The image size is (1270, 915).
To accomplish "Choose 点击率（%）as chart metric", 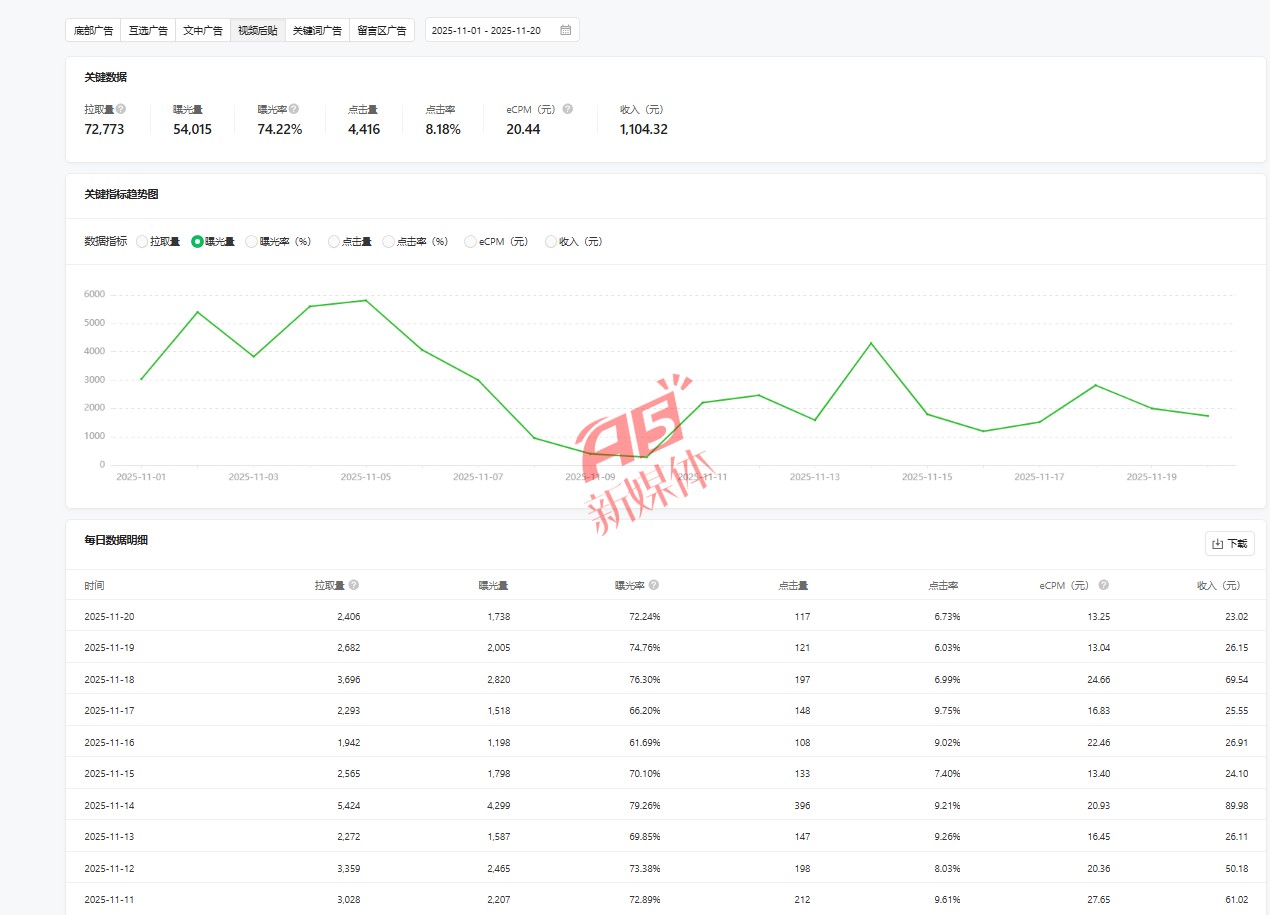I will [389, 241].
